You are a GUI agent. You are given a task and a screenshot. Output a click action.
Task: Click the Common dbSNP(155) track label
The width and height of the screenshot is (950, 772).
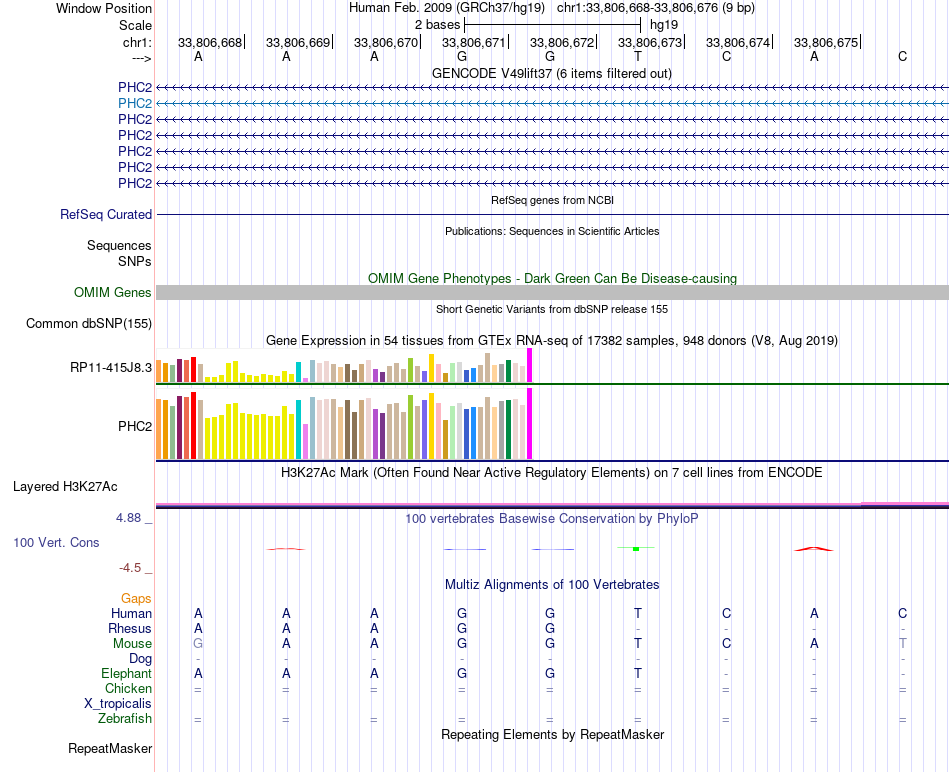click(89, 324)
